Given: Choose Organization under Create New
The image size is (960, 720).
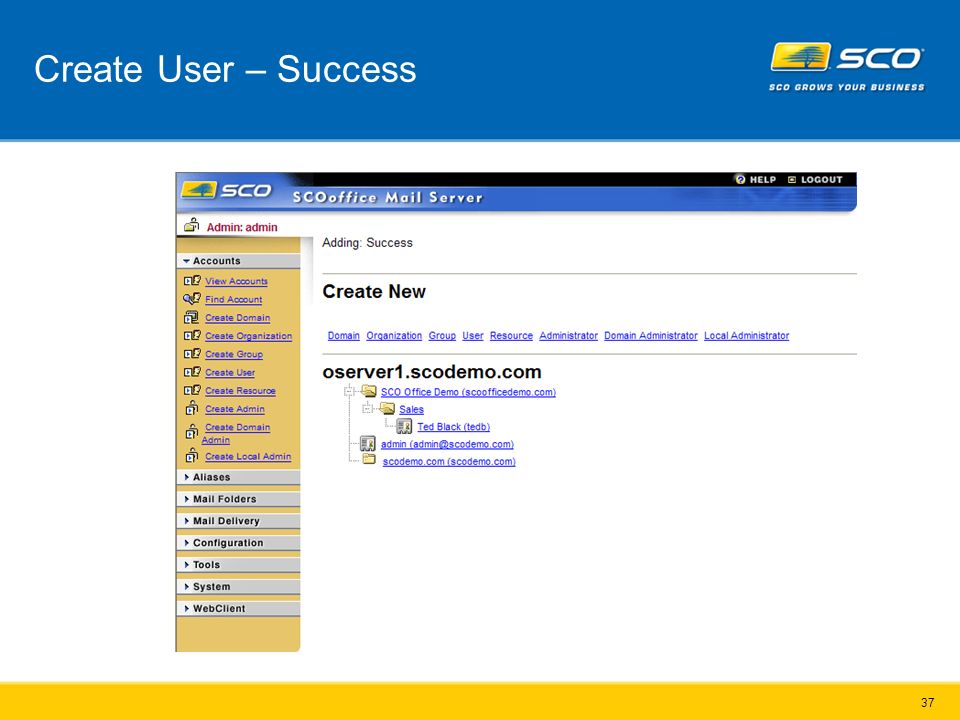Looking at the screenshot, I should coord(394,336).
